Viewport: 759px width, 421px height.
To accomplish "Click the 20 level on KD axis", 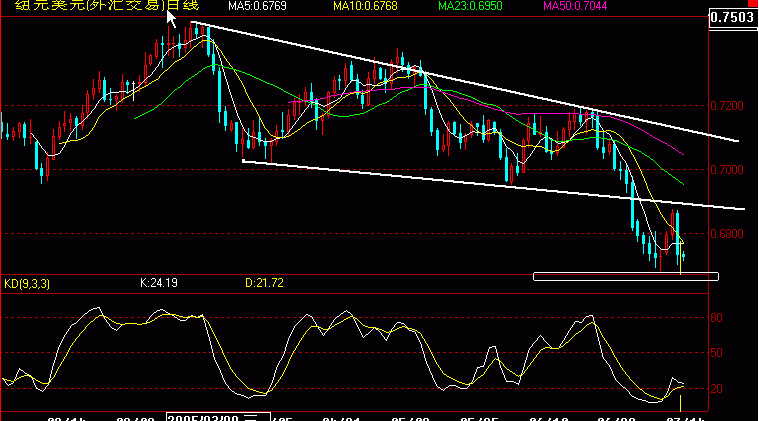I will tap(716, 389).
